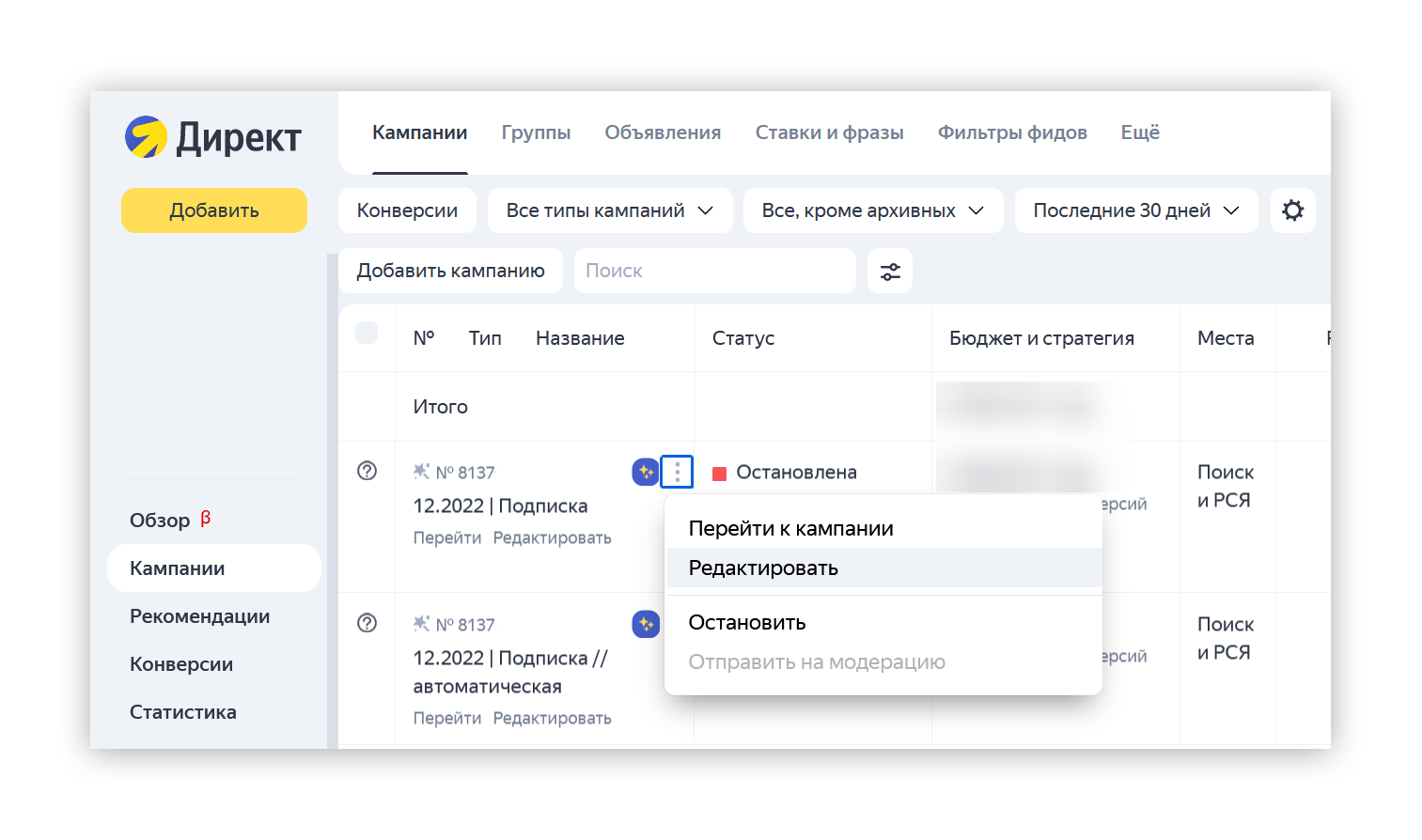Click the Yandex Direct logo
Screen dimensions: 1422x840
pyautogui.click(x=213, y=137)
